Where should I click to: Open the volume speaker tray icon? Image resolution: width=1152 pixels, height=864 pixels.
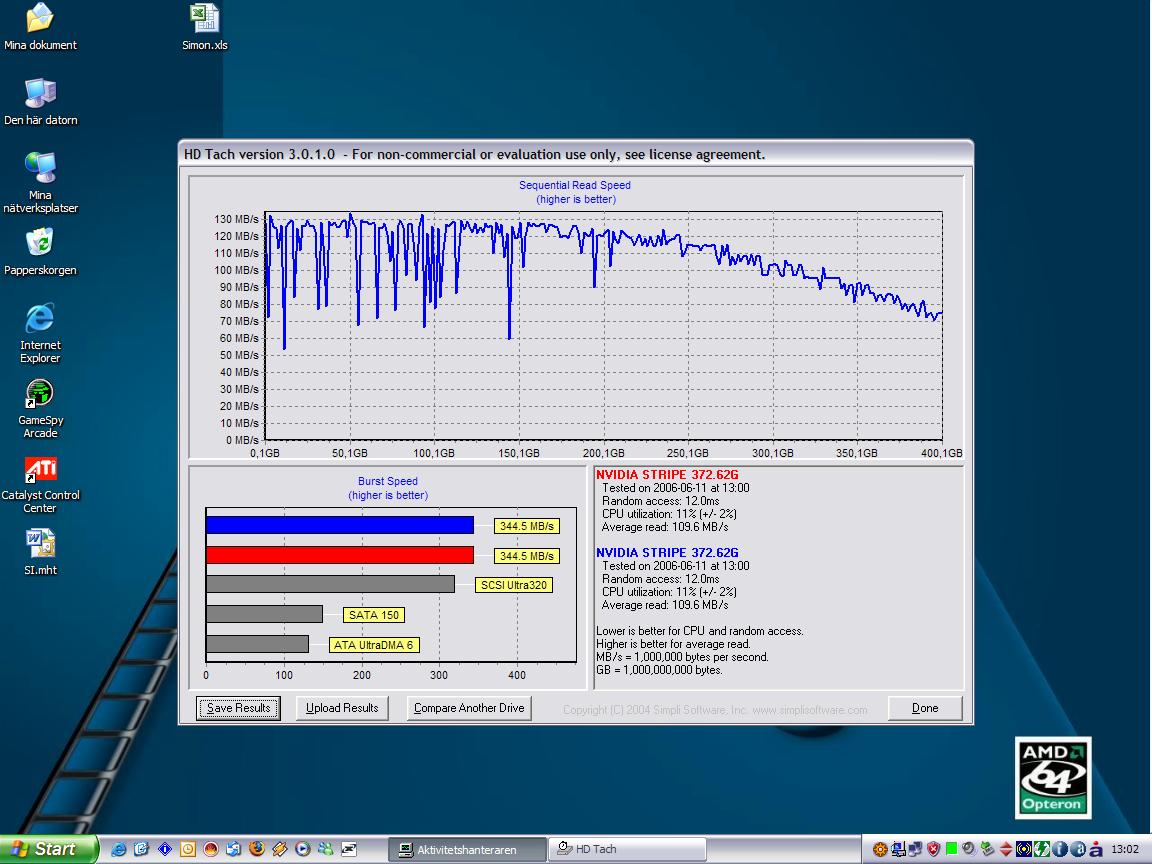969,849
